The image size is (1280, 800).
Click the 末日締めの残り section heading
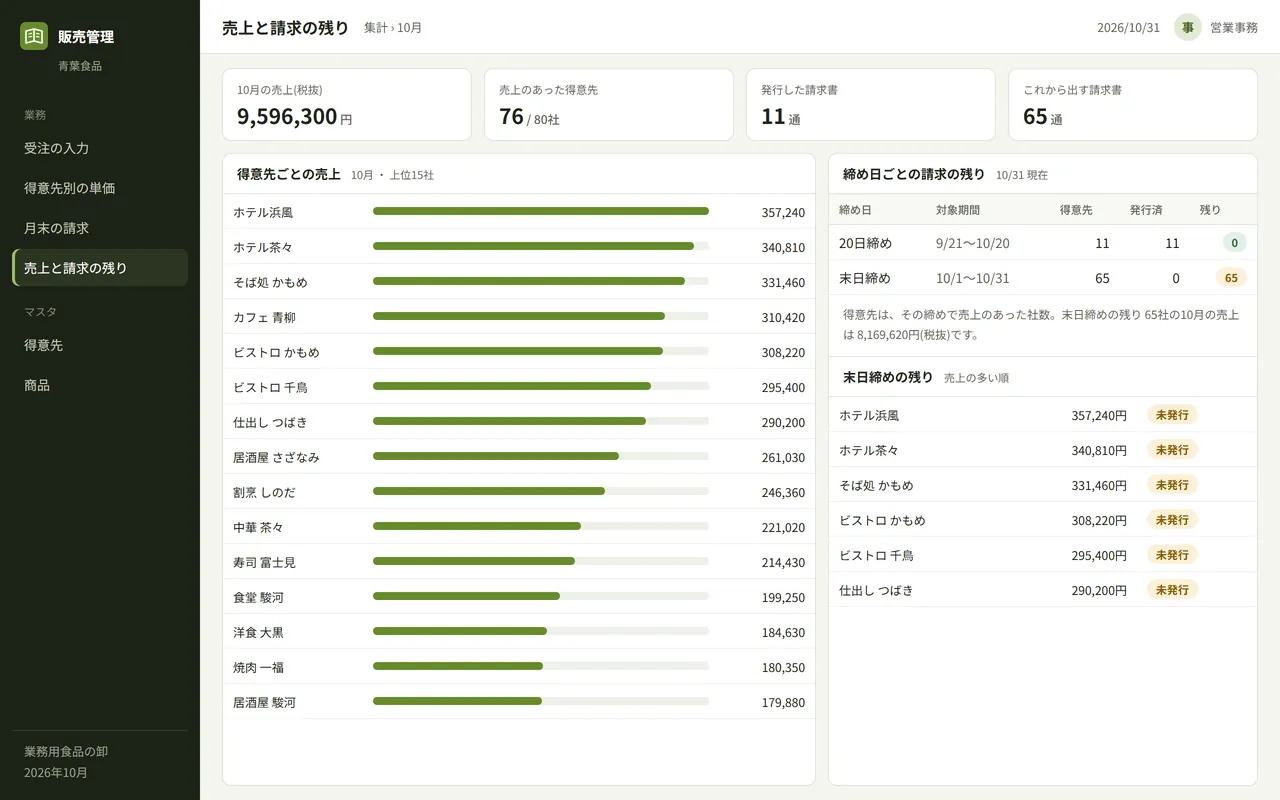click(x=888, y=377)
